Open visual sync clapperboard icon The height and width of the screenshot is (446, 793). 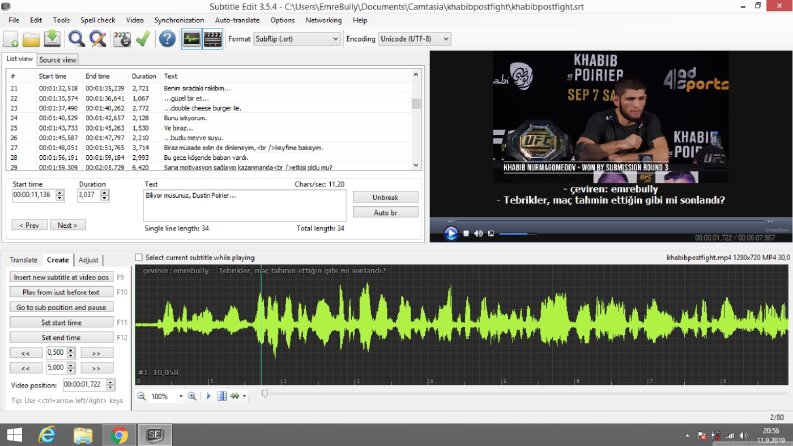(x=122, y=39)
